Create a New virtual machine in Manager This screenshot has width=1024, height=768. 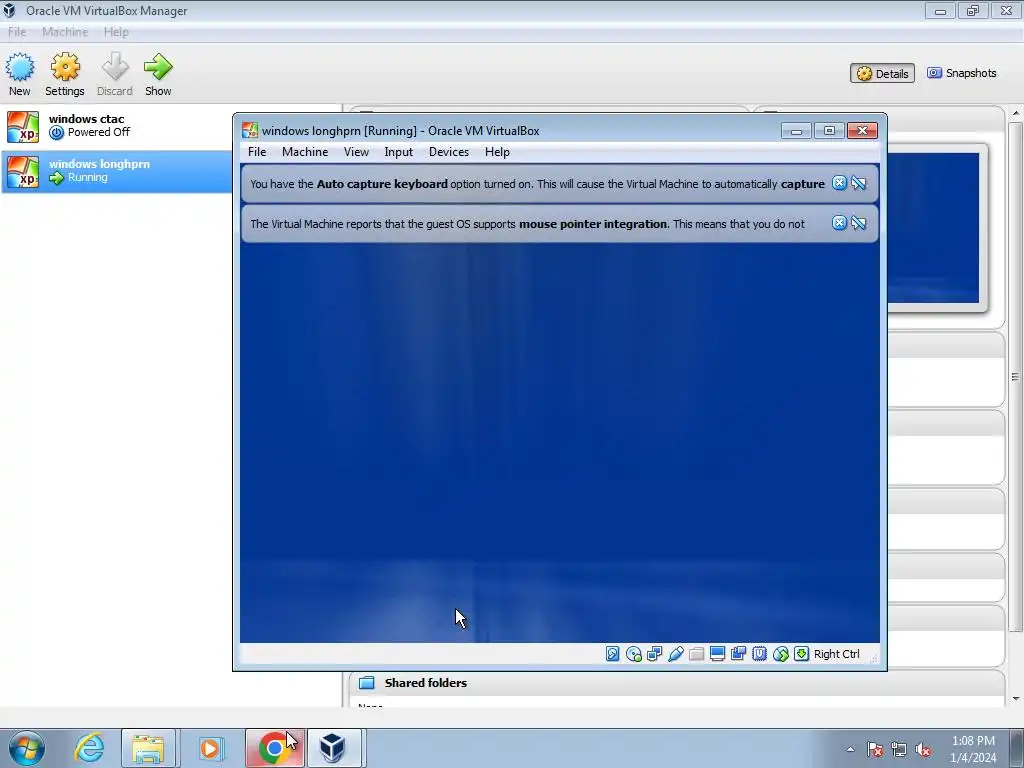click(x=20, y=74)
